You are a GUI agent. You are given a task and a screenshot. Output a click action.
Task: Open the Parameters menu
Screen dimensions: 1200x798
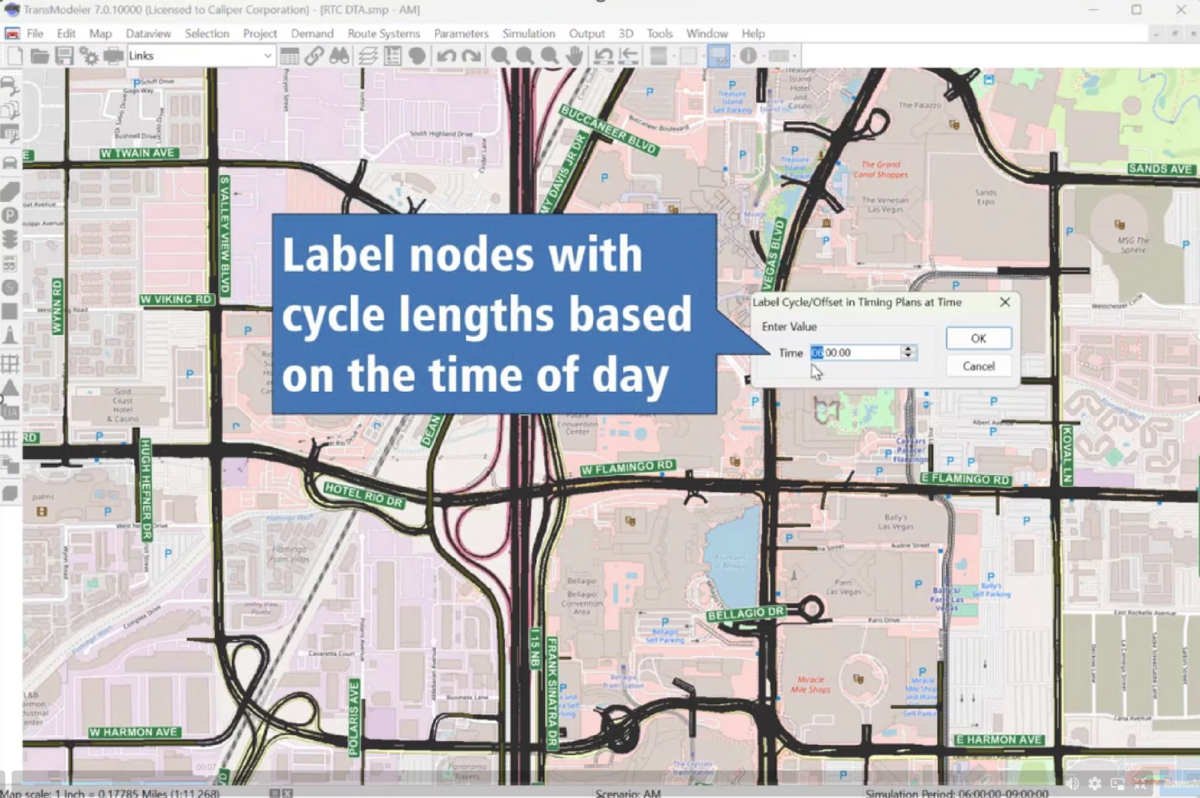(x=461, y=33)
